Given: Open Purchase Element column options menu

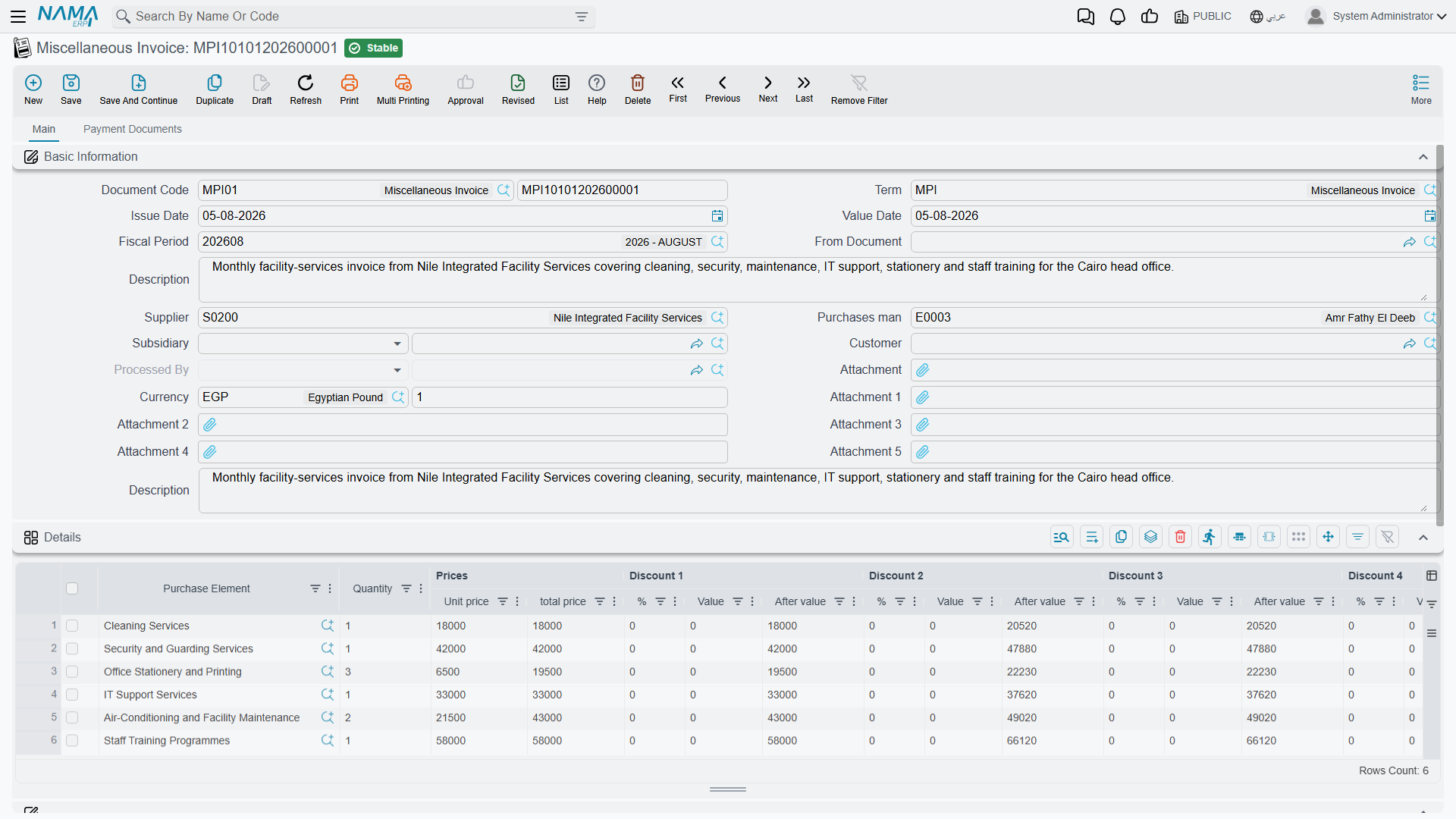Looking at the screenshot, I should [x=330, y=588].
